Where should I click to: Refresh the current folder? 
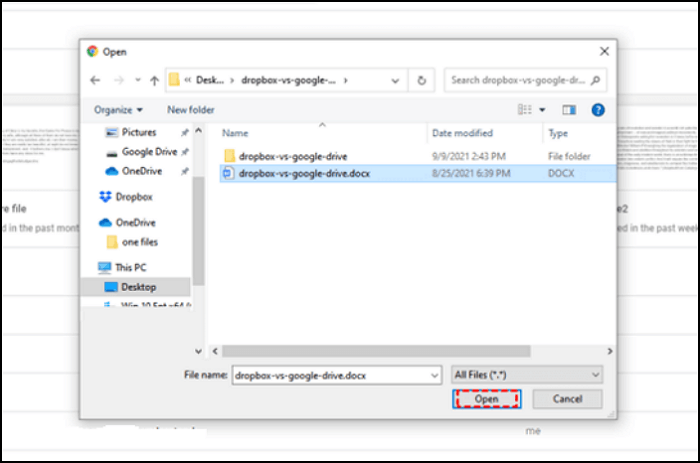pyautogui.click(x=421, y=80)
